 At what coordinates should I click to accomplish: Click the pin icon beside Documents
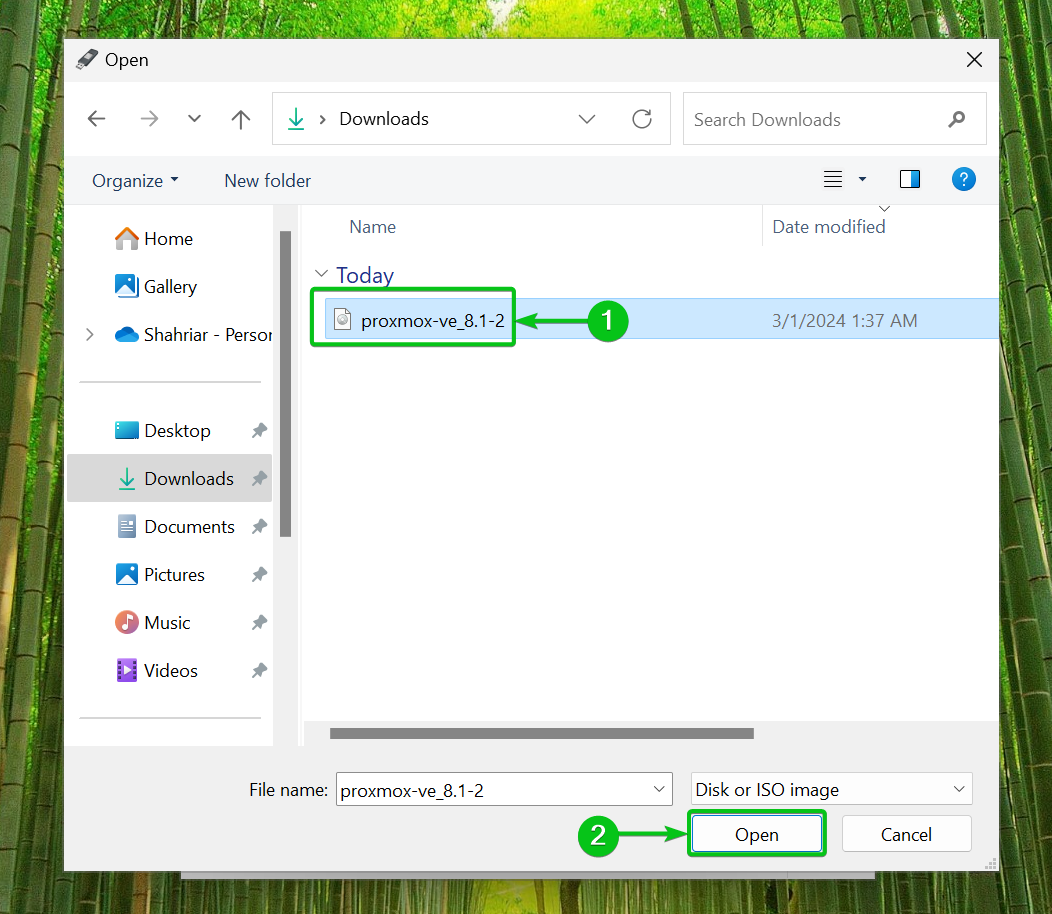click(259, 527)
